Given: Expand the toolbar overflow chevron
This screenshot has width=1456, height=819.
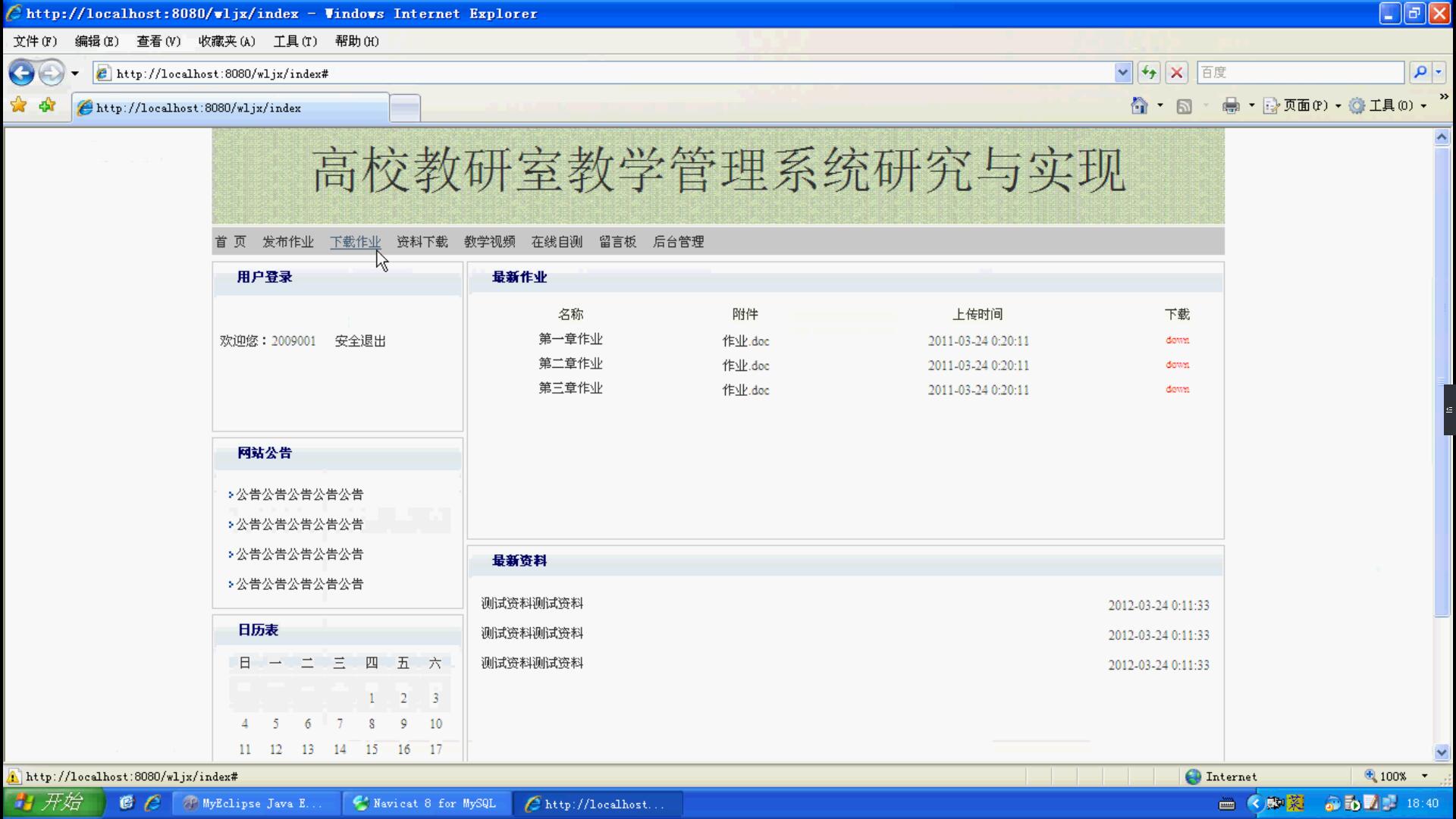Looking at the screenshot, I should coord(1444,97).
